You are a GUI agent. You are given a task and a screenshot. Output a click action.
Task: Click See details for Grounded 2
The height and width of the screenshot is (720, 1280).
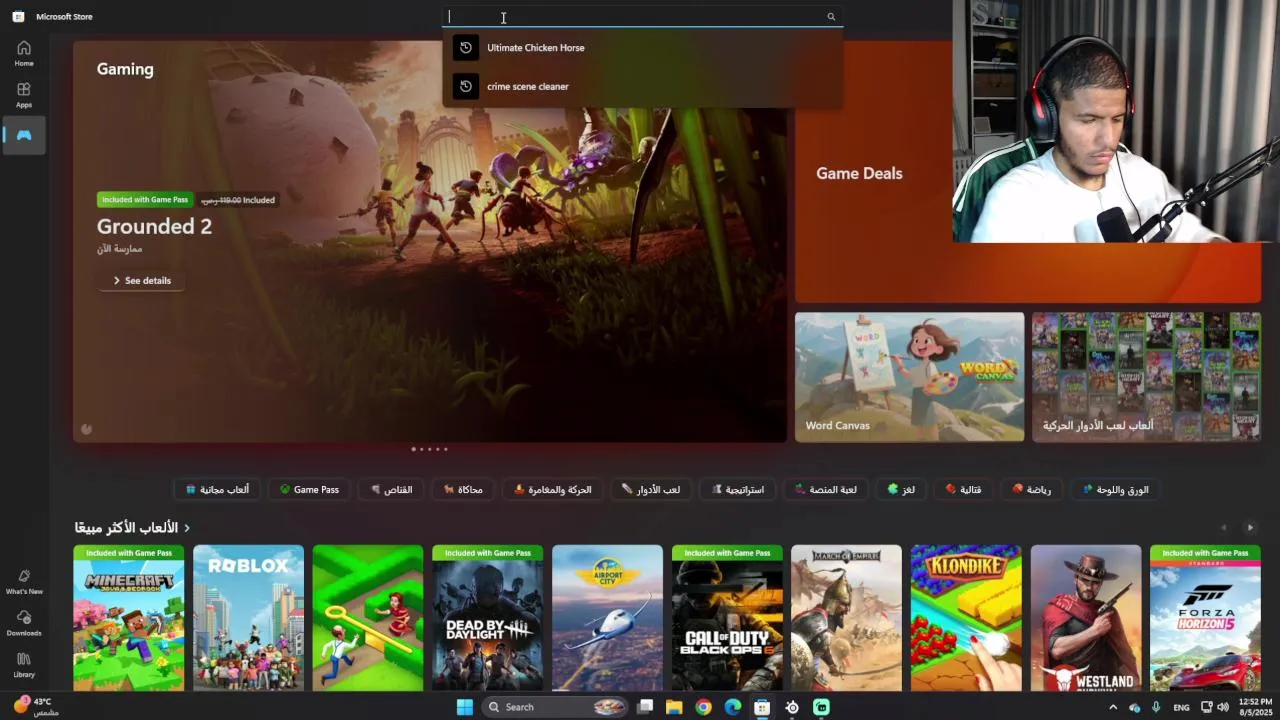141,281
